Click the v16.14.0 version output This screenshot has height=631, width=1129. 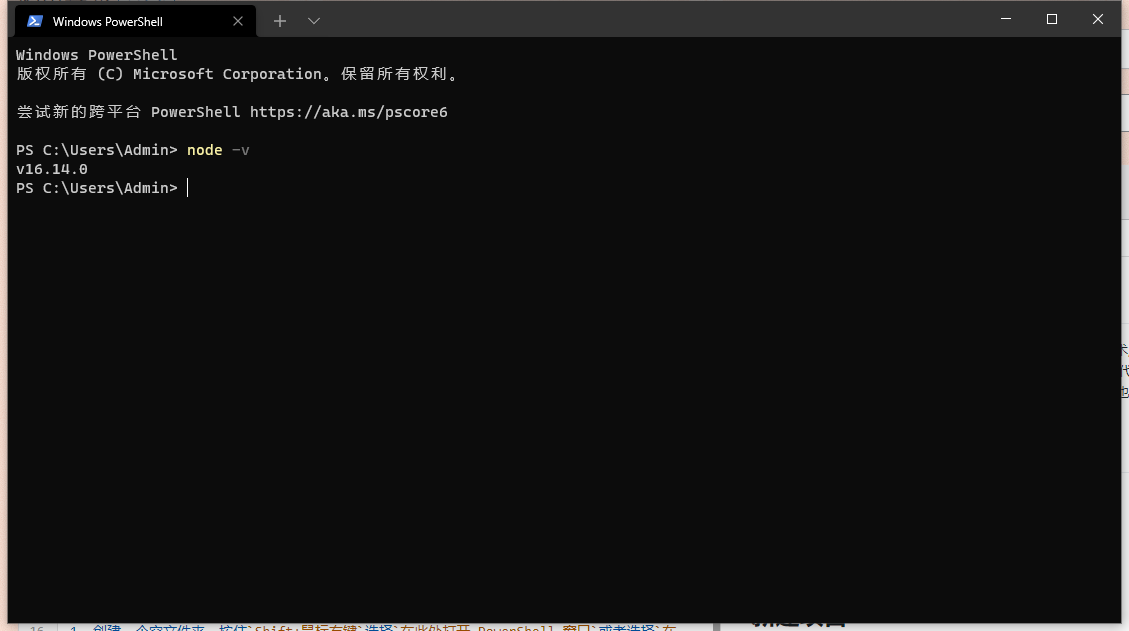click(52, 169)
